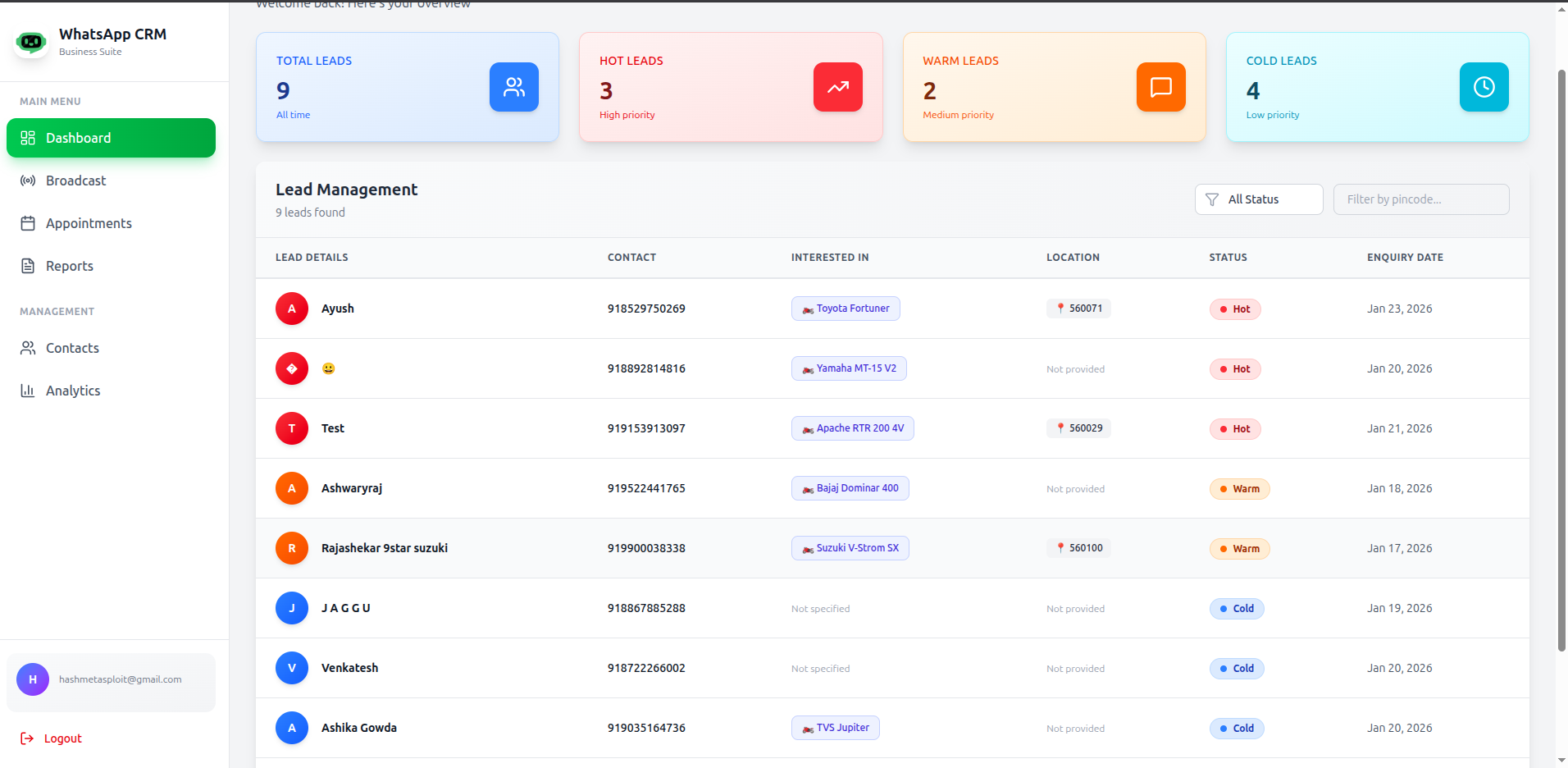Click the Warm Leads count 2

(929, 90)
